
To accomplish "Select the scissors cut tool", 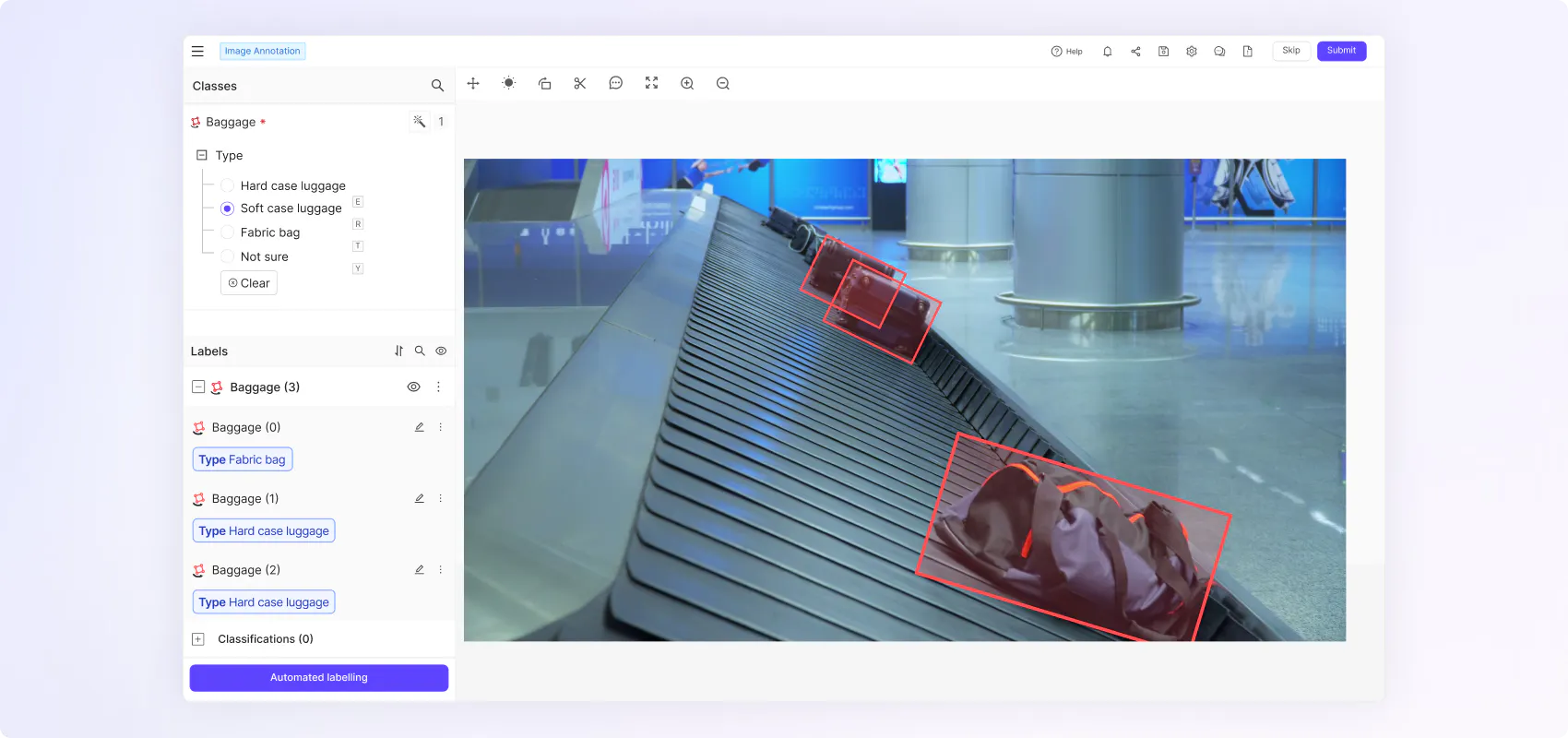I will [580, 83].
